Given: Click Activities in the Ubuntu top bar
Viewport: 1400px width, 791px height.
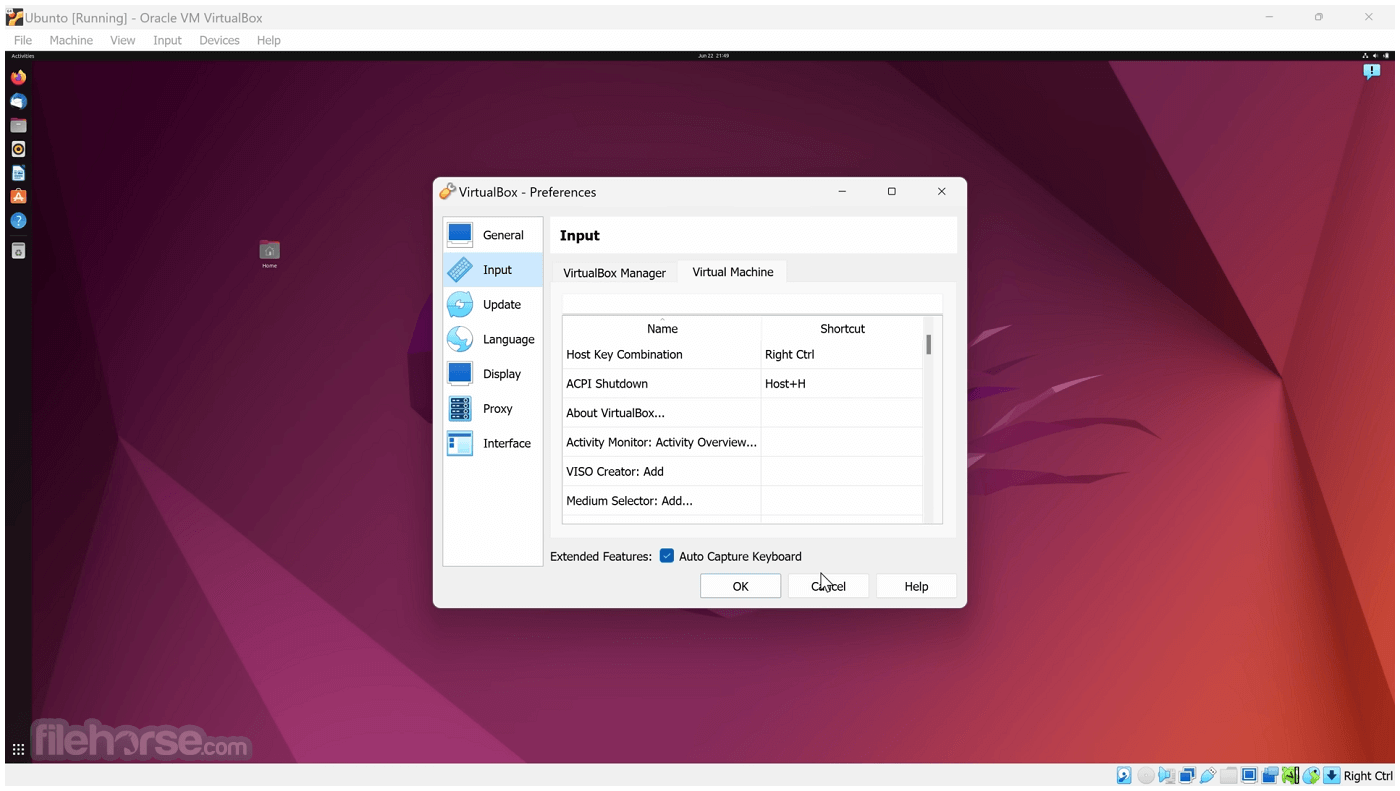Looking at the screenshot, I should click(23, 56).
